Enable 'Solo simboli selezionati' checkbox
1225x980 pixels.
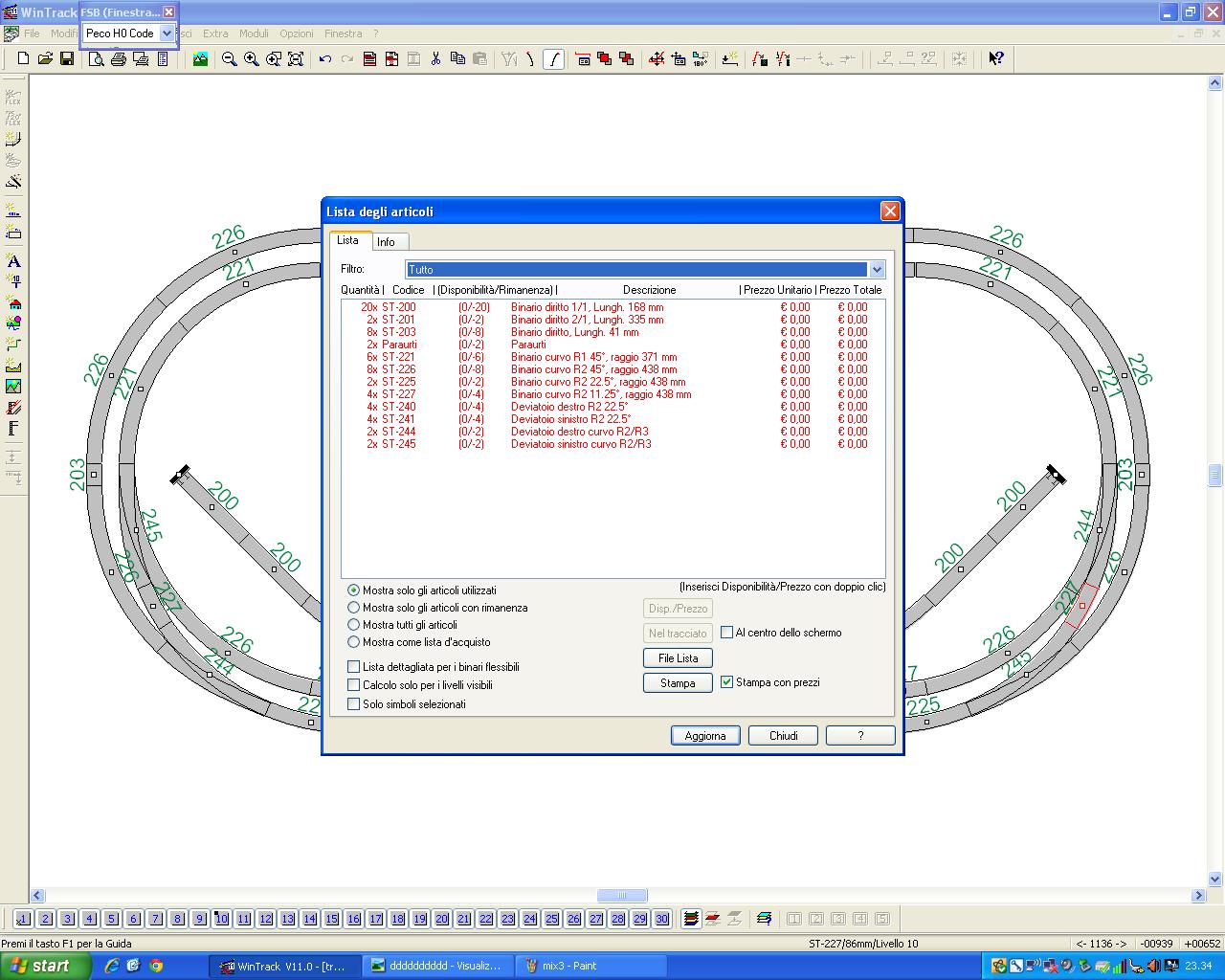[354, 704]
